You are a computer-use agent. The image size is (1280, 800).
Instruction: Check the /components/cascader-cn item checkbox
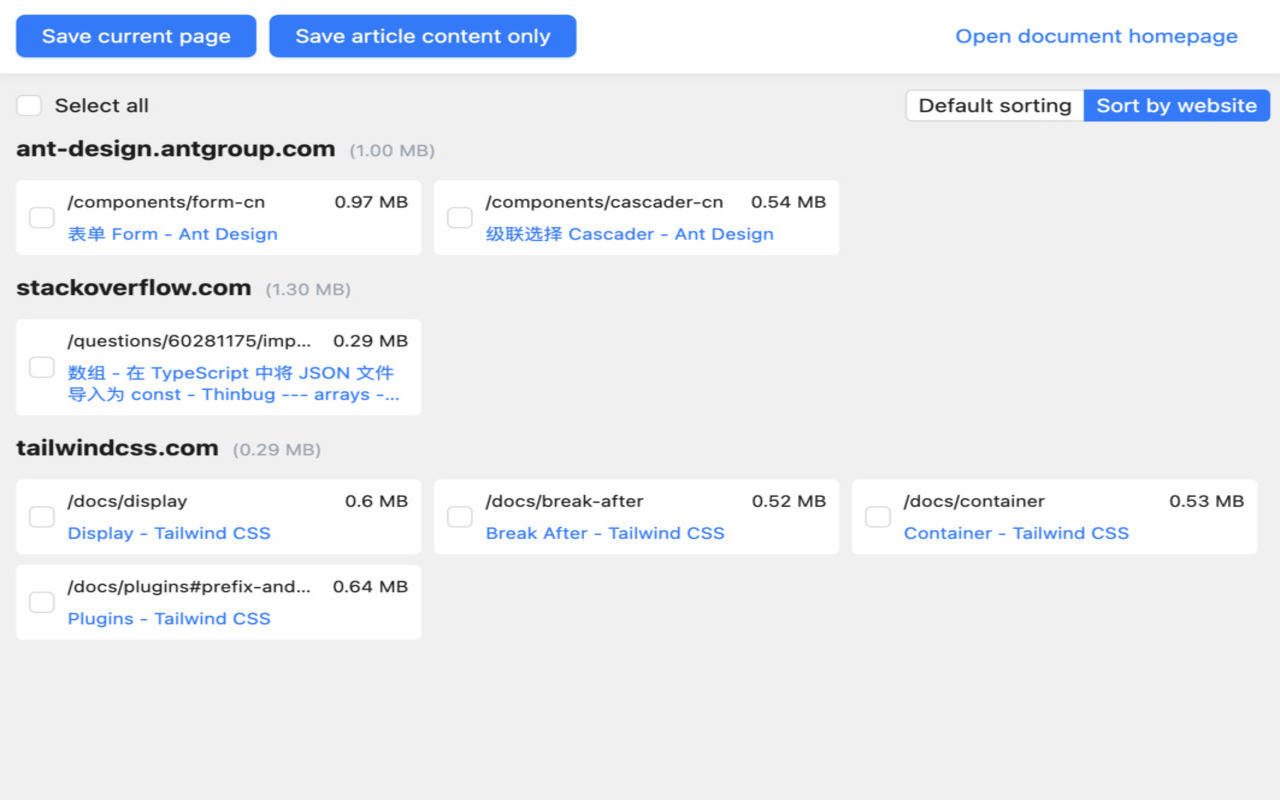tap(460, 218)
